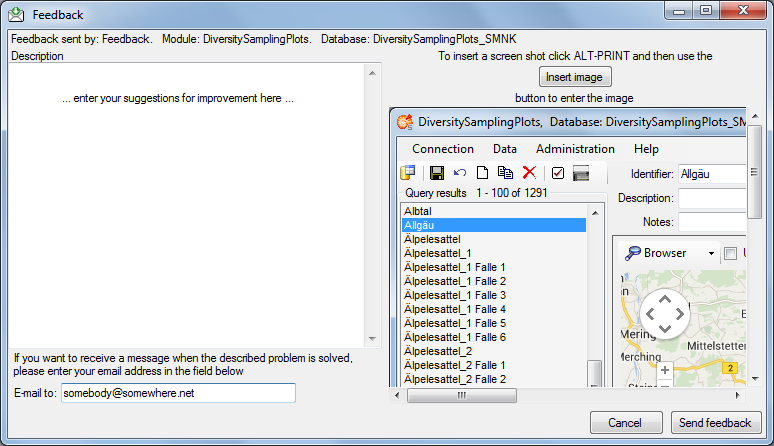
Task: Select Älpelesattel_1 Falle 4 entry
Action: pyautogui.click(x=494, y=309)
